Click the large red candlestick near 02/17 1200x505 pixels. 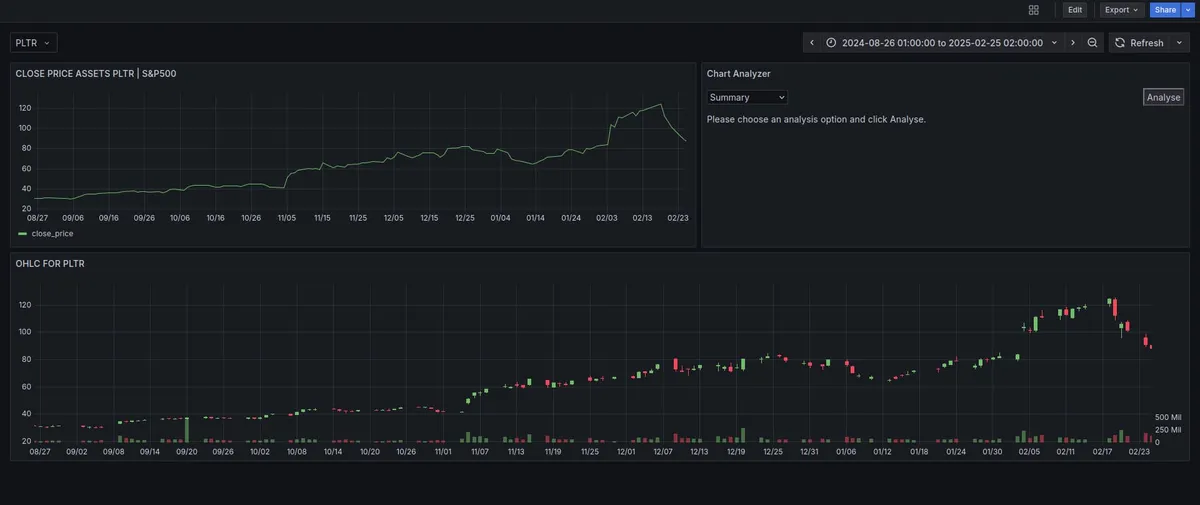point(1115,309)
